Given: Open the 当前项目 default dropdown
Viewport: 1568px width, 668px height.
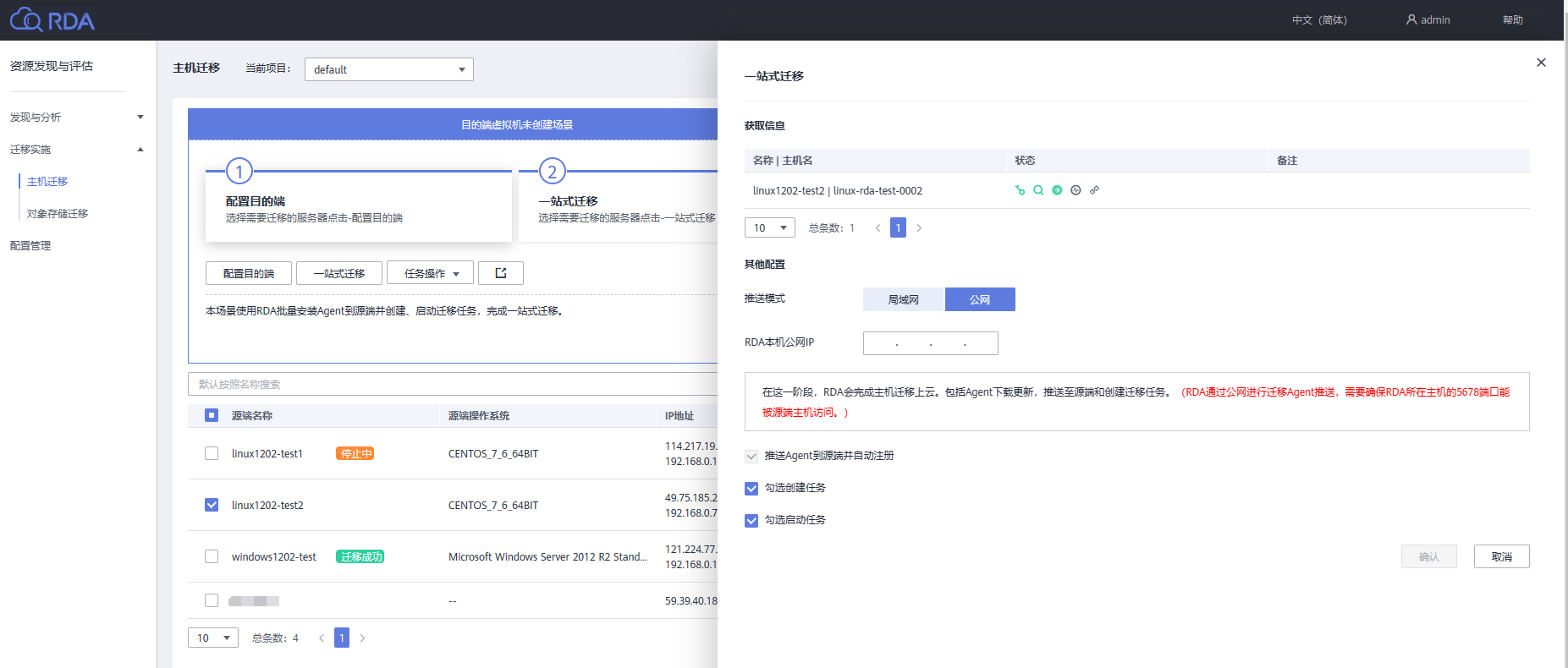Looking at the screenshot, I should click(x=388, y=69).
